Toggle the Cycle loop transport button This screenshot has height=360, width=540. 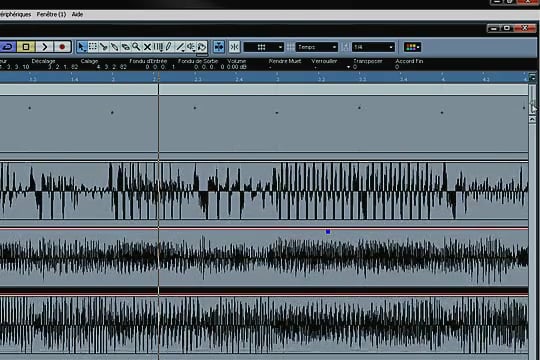click(x=8, y=47)
